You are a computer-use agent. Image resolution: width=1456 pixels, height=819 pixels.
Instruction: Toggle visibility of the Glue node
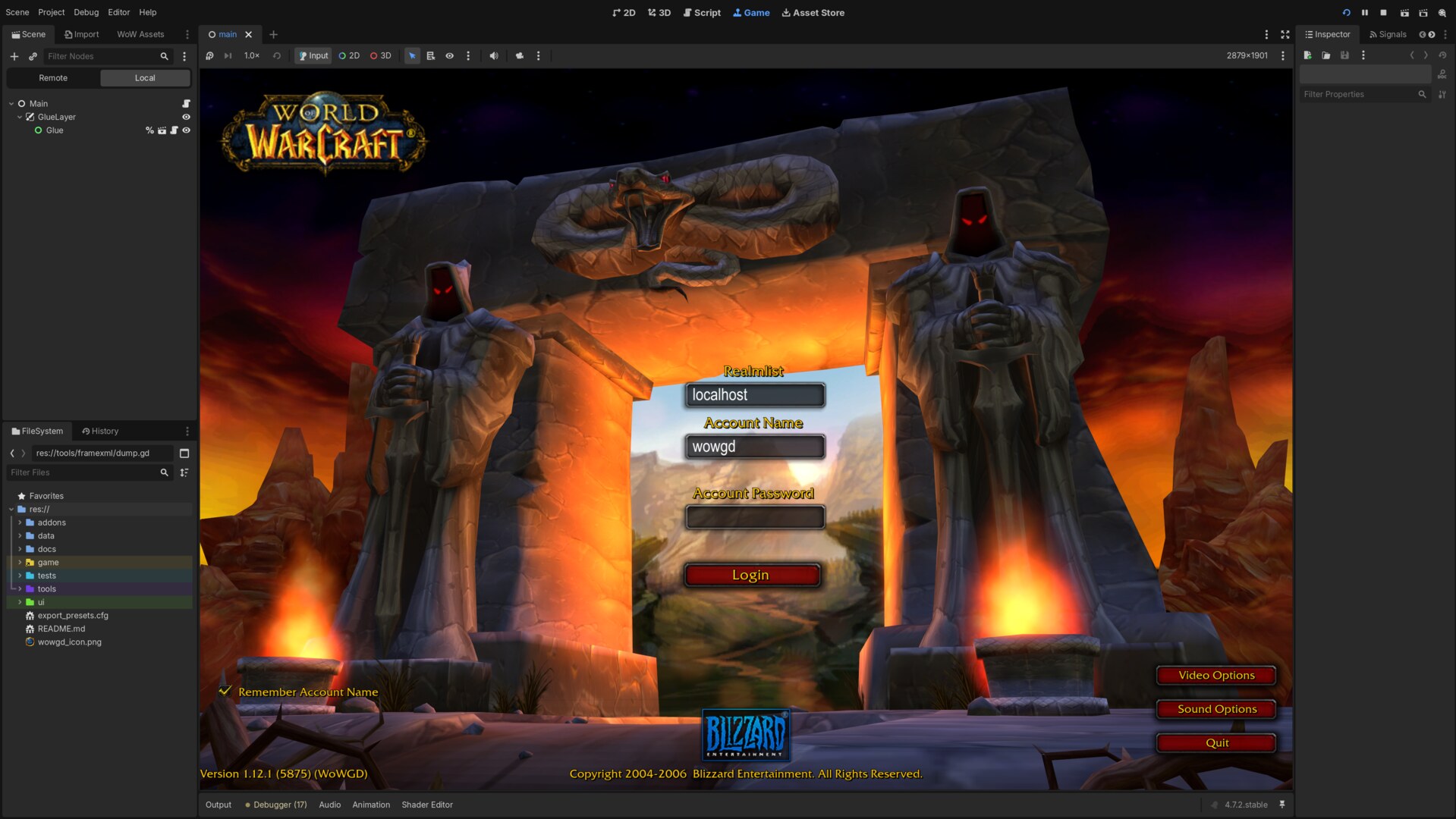click(x=186, y=130)
